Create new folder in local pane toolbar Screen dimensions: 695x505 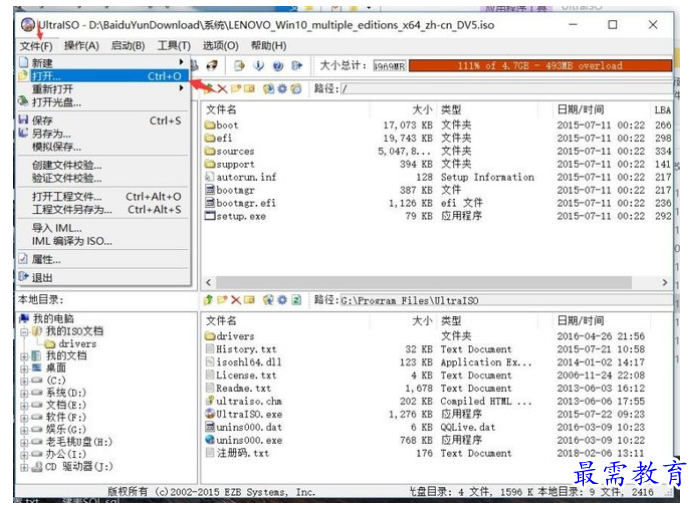[222, 300]
